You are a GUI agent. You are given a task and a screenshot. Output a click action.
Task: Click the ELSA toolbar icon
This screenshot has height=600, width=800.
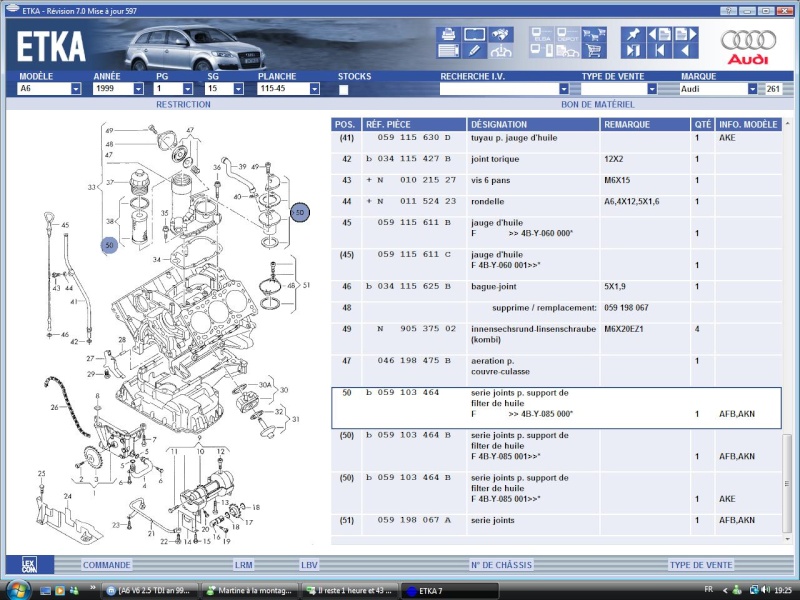[541, 35]
